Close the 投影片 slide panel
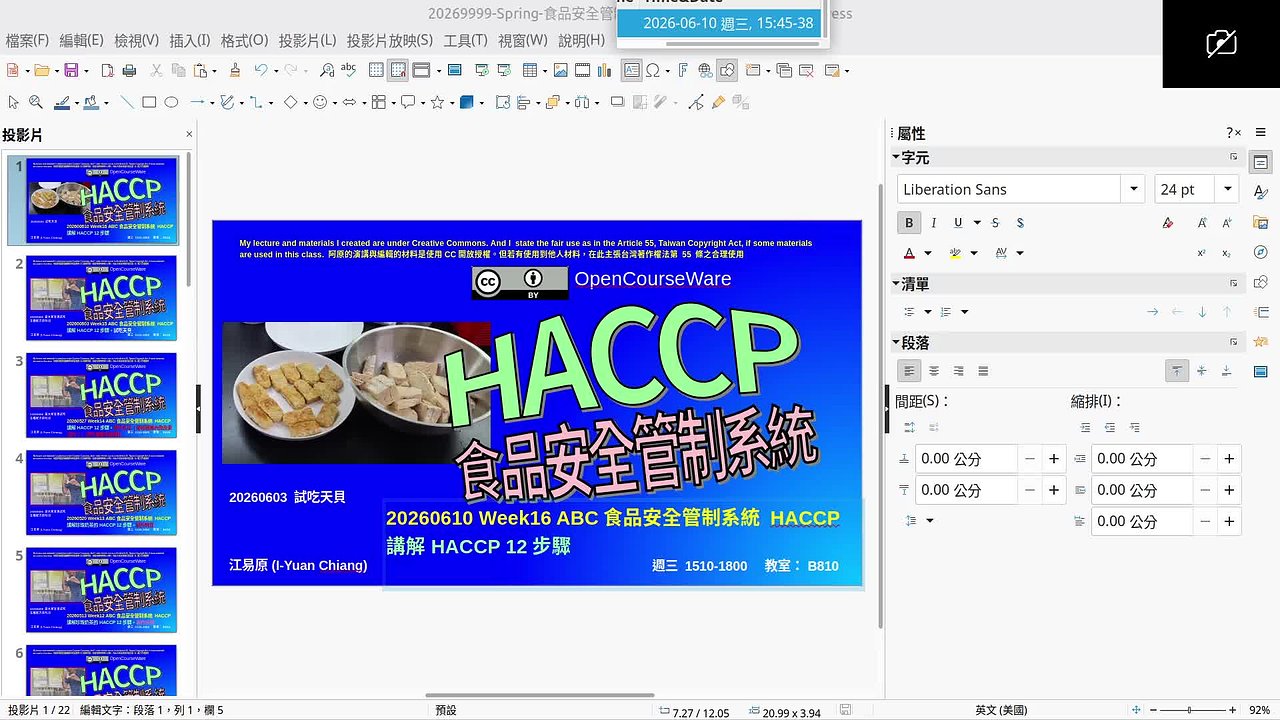The image size is (1280, 720). [189, 134]
